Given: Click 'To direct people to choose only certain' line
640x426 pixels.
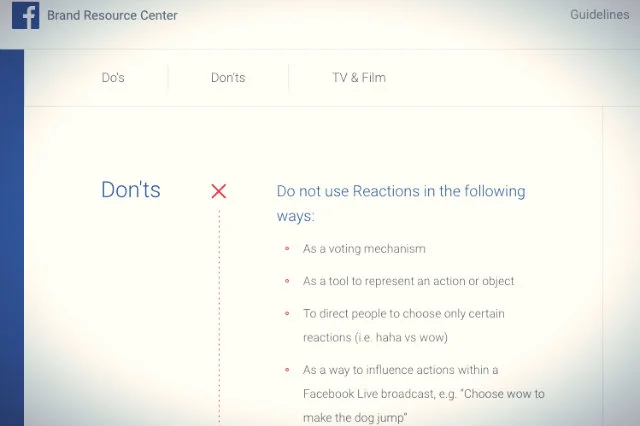Looking at the screenshot, I should 404,313.
